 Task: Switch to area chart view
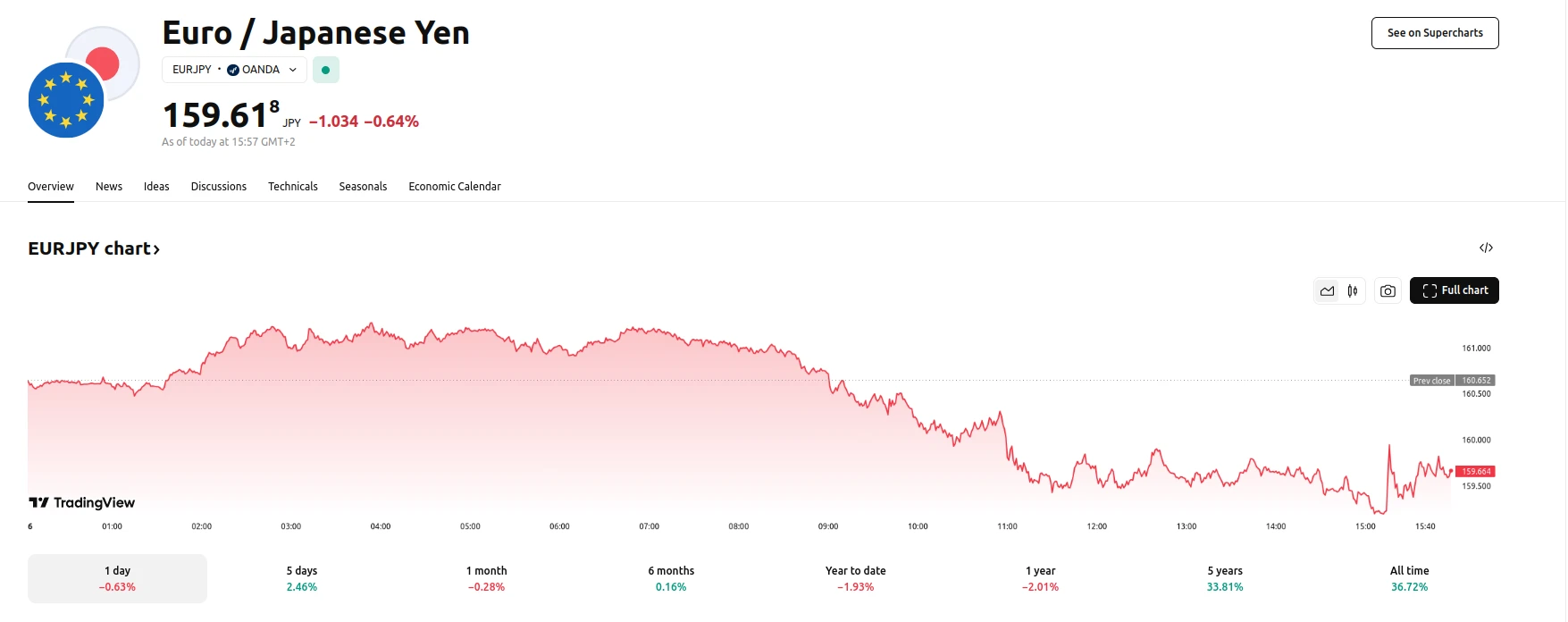[x=1327, y=291]
